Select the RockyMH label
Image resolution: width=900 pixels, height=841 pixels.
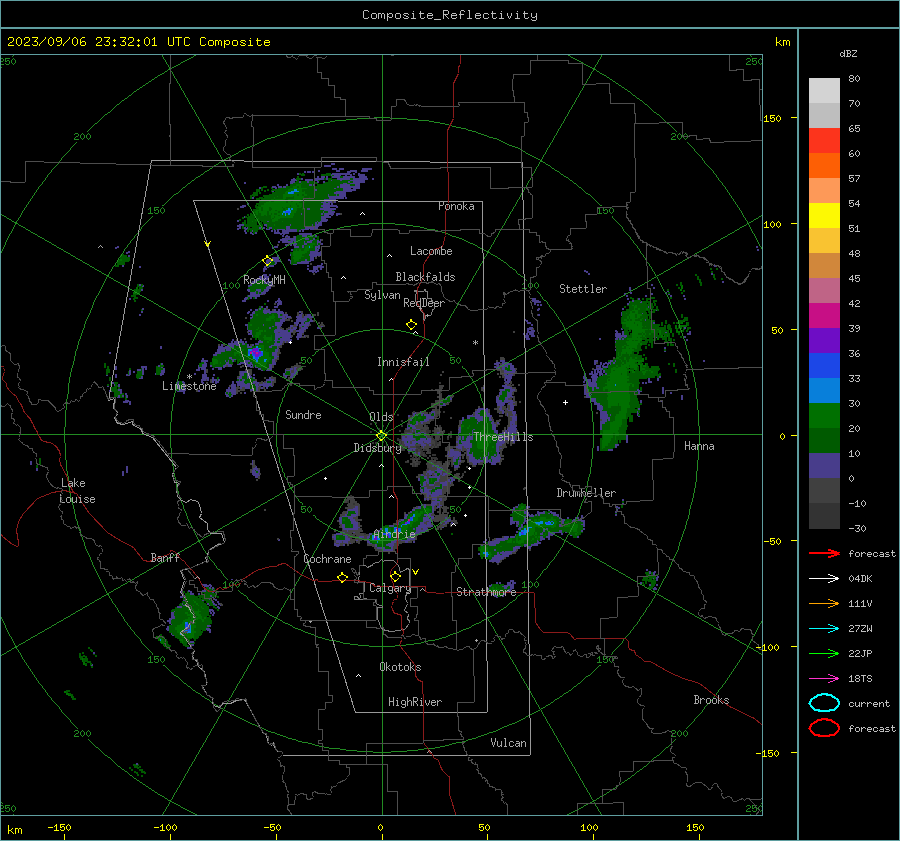tap(264, 280)
